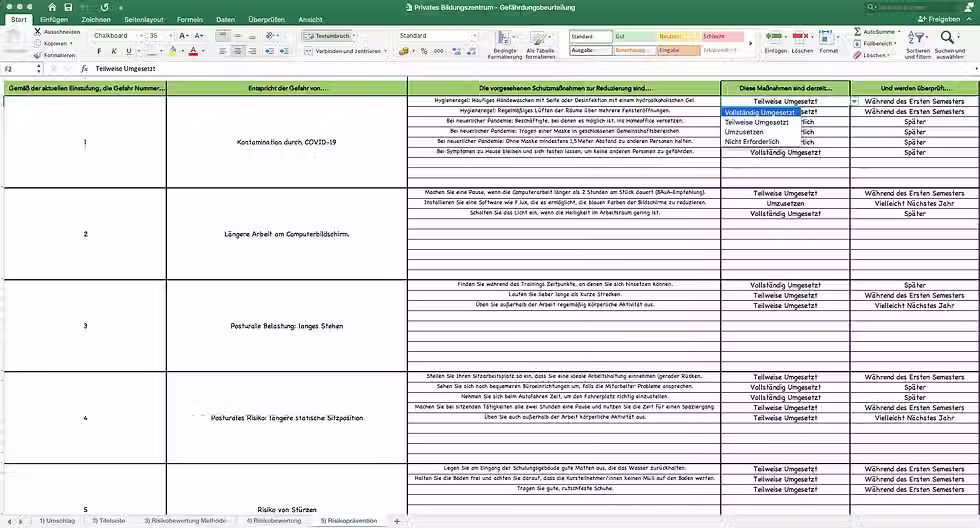
Task: Apply percent style format
Action: [424, 51]
